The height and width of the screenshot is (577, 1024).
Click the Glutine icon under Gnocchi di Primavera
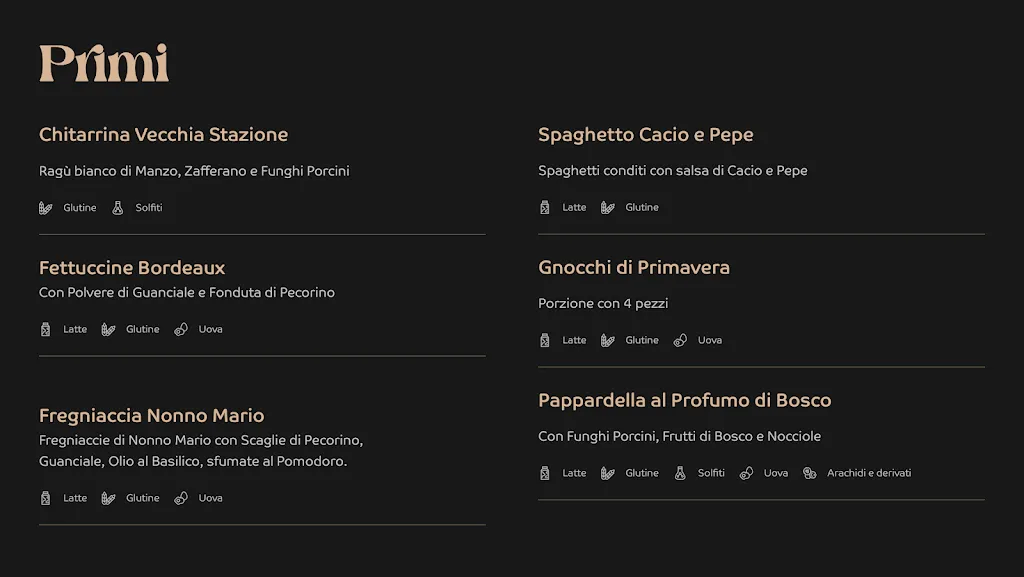pos(607,340)
